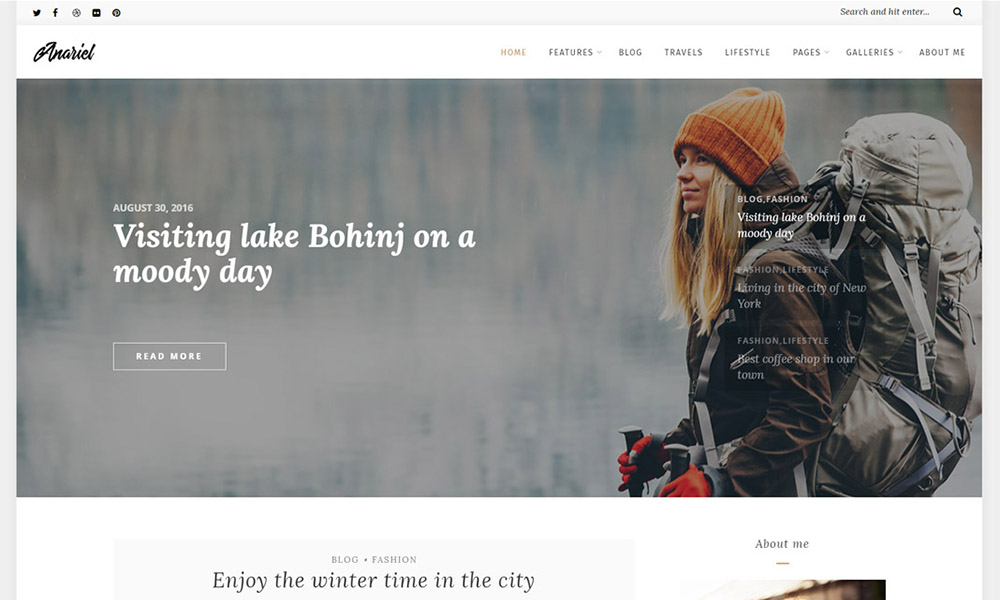Click the Read More button
Image resolution: width=1000 pixels, height=600 pixels.
170,356
